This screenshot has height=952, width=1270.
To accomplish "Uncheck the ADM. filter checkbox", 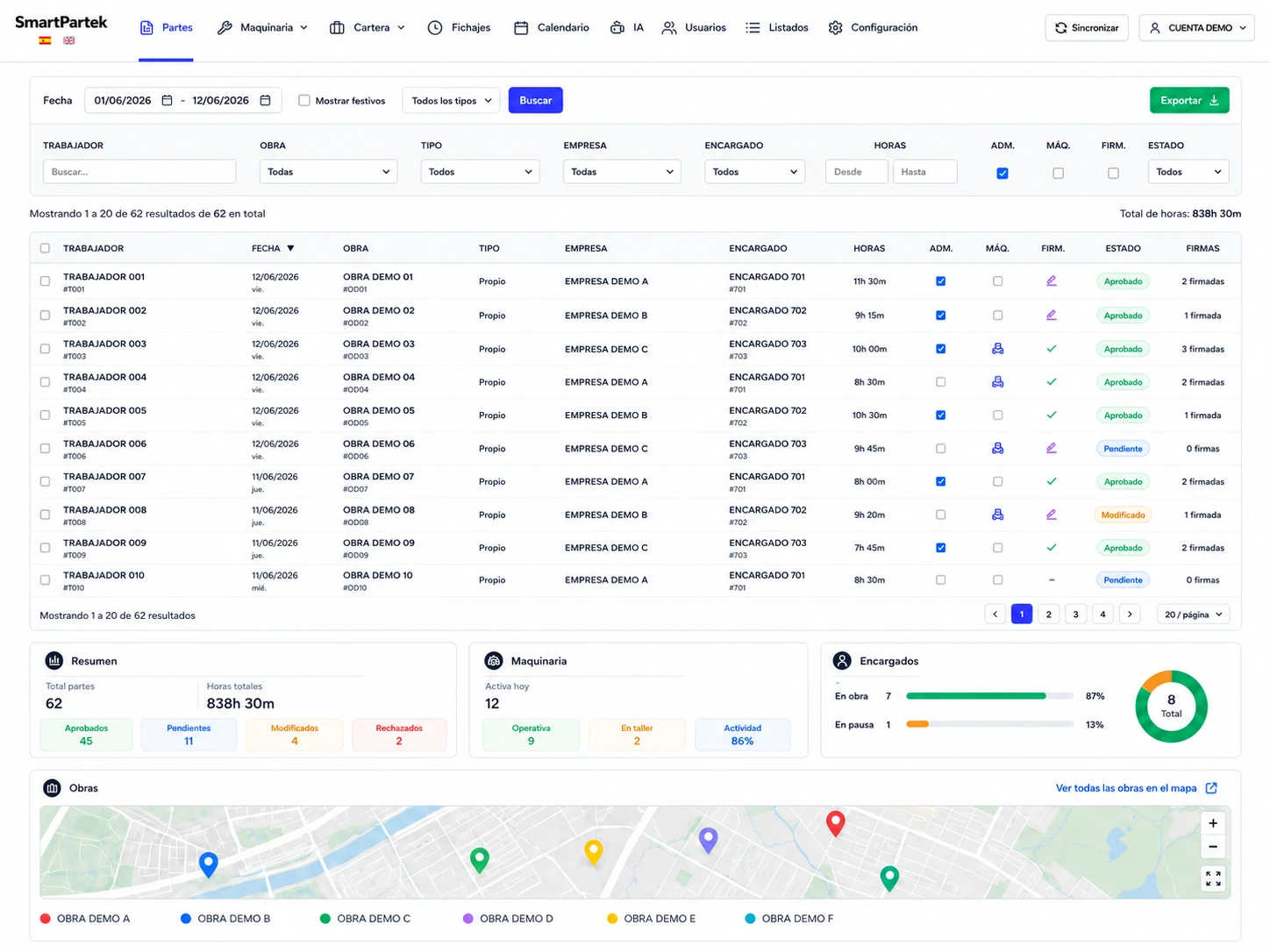I will coord(1002,174).
